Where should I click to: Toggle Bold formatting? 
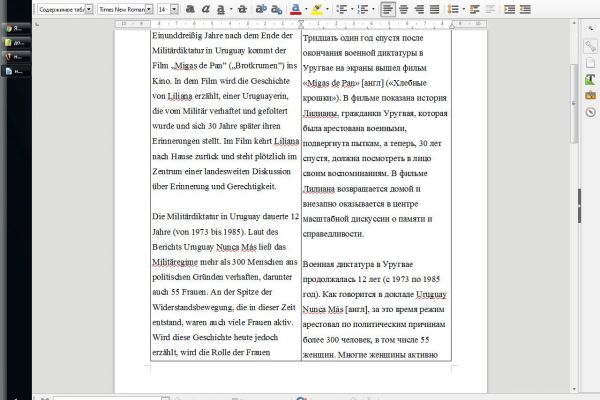190,9
